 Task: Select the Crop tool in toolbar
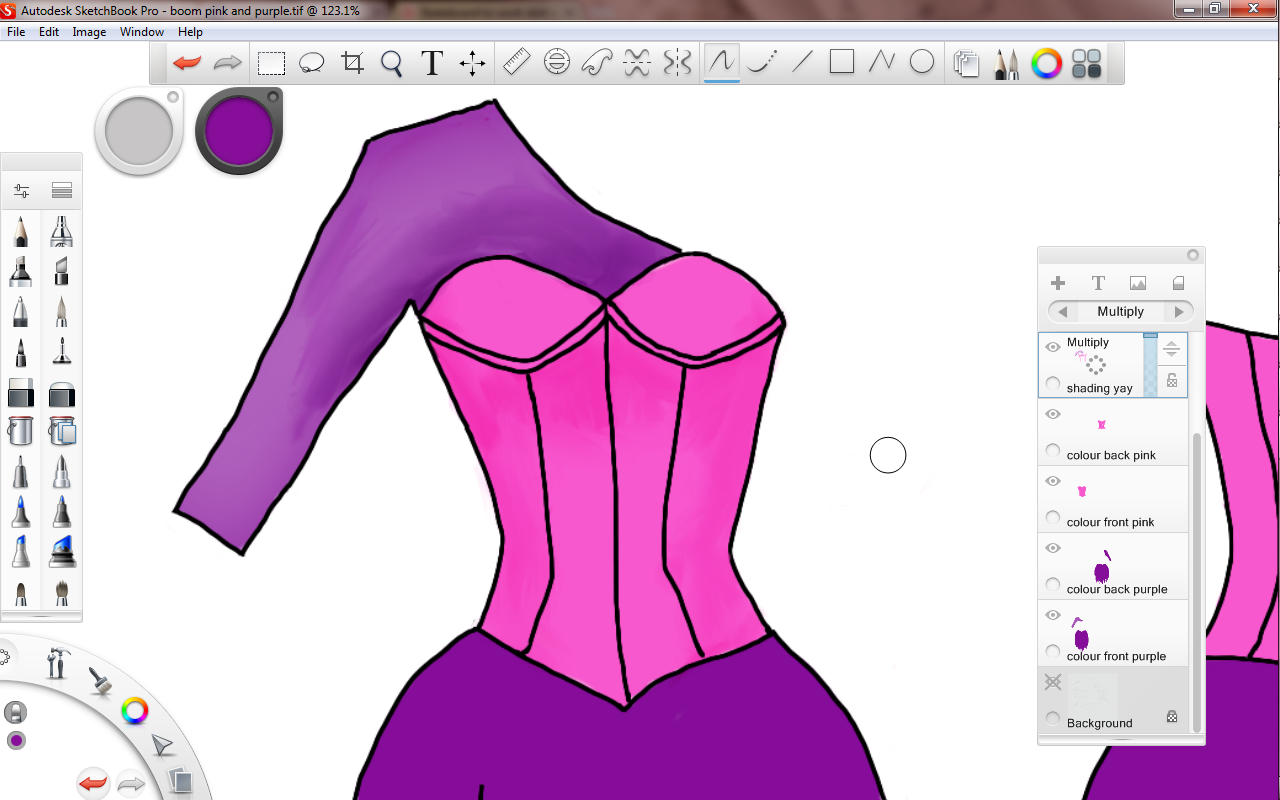tap(352, 64)
